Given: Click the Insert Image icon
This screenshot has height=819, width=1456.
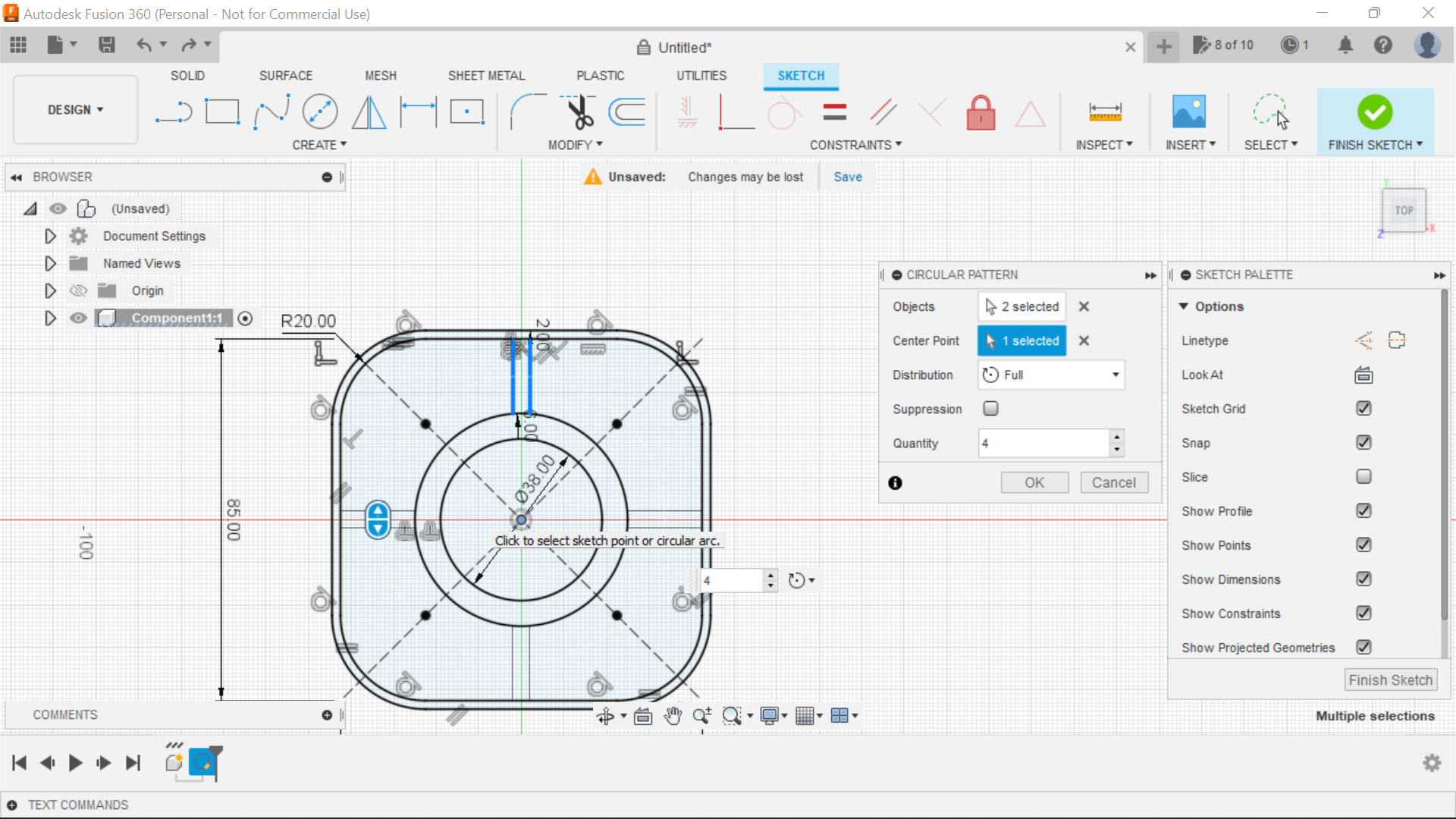Looking at the screenshot, I should [x=1188, y=112].
